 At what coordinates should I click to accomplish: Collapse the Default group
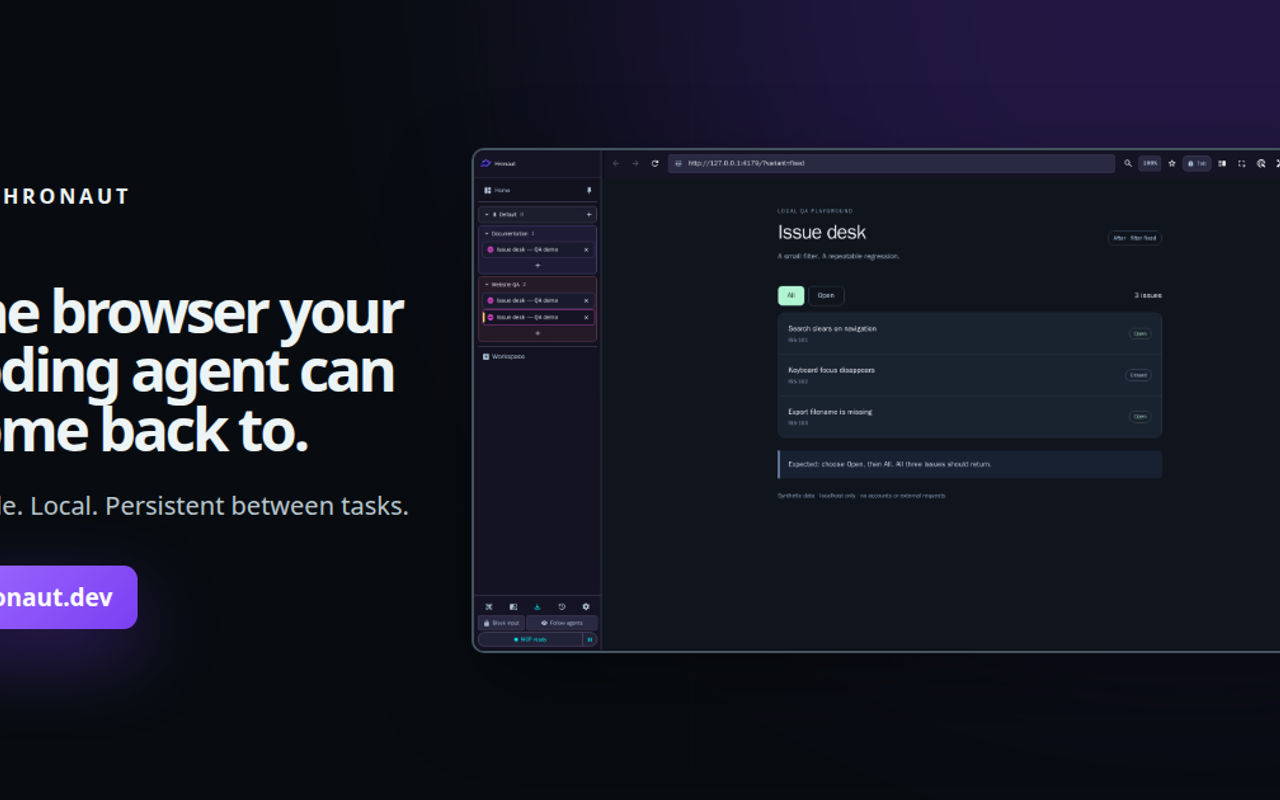pyautogui.click(x=487, y=214)
